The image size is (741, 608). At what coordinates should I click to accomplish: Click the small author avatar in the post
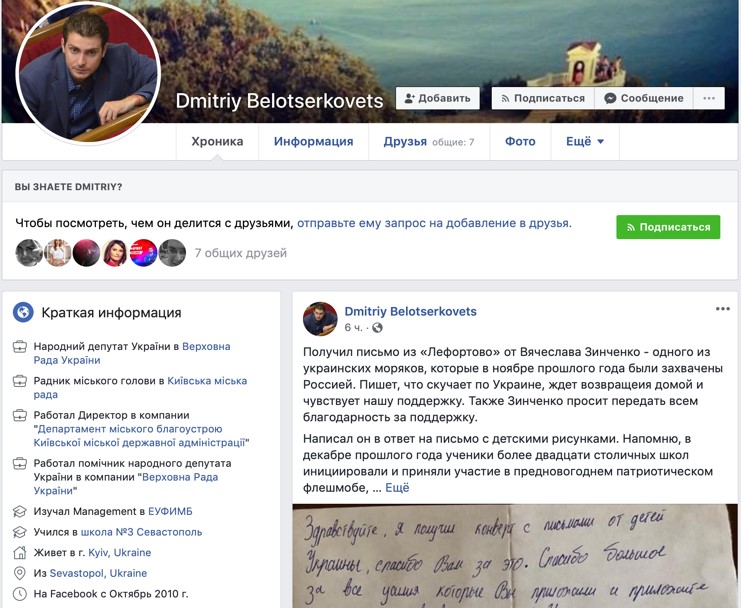tap(320, 319)
